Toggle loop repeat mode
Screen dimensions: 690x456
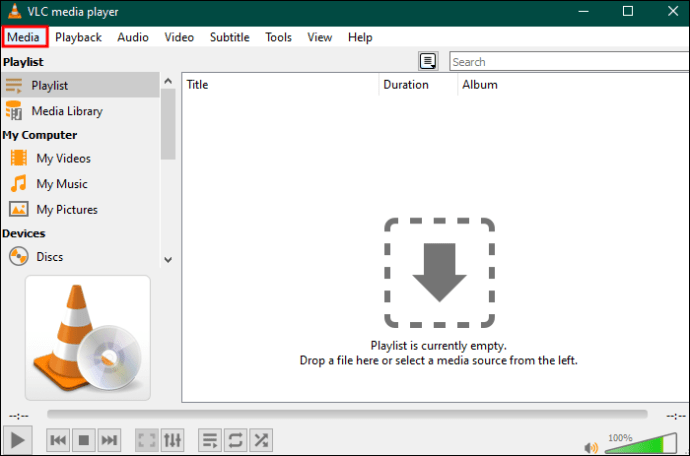[x=236, y=439]
